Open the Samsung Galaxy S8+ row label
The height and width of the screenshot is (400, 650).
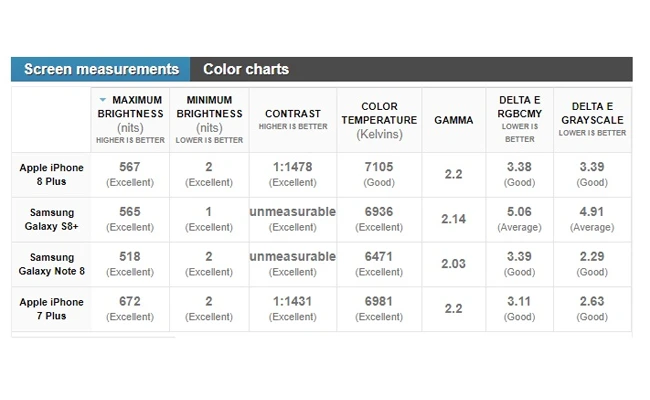(52, 218)
